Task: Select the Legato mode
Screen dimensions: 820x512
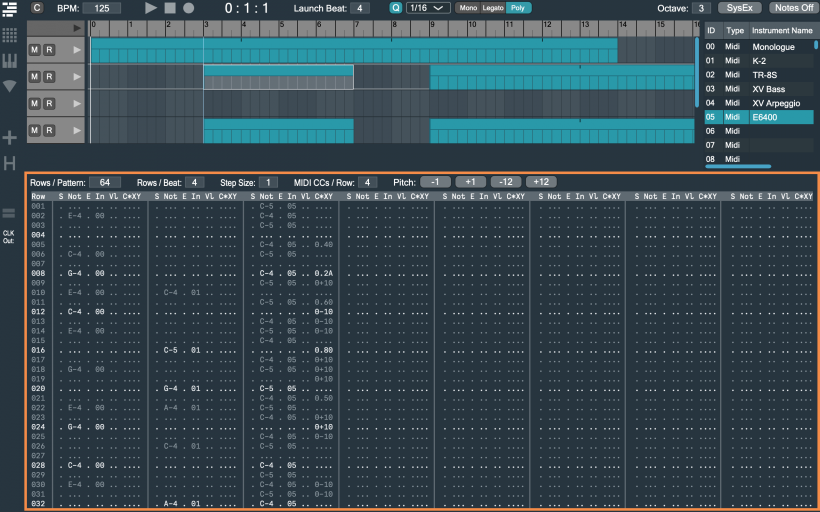Action: point(493,8)
